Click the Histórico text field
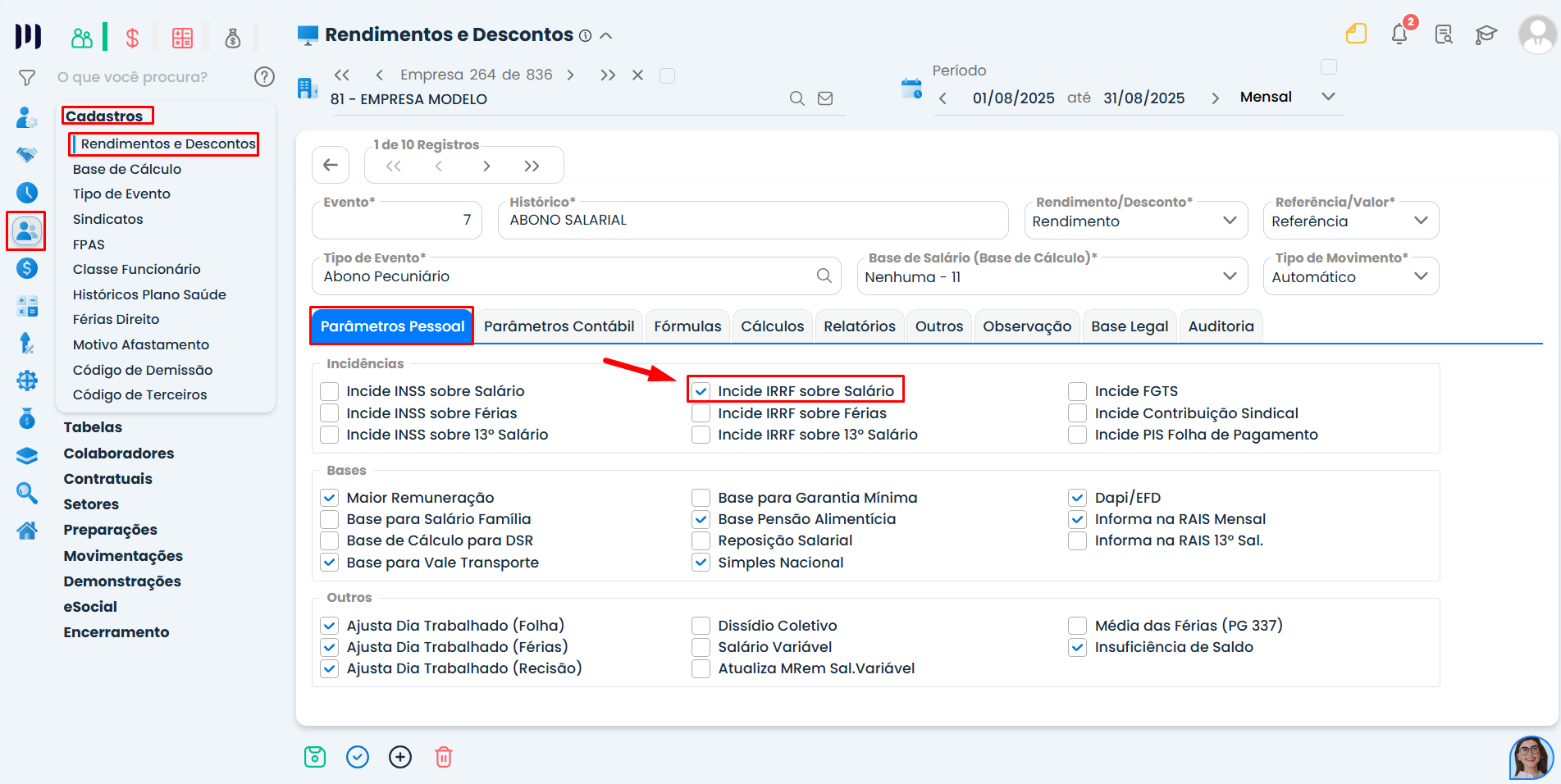This screenshot has width=1561, height=784. pyautogui.click(x=752, y=221)
